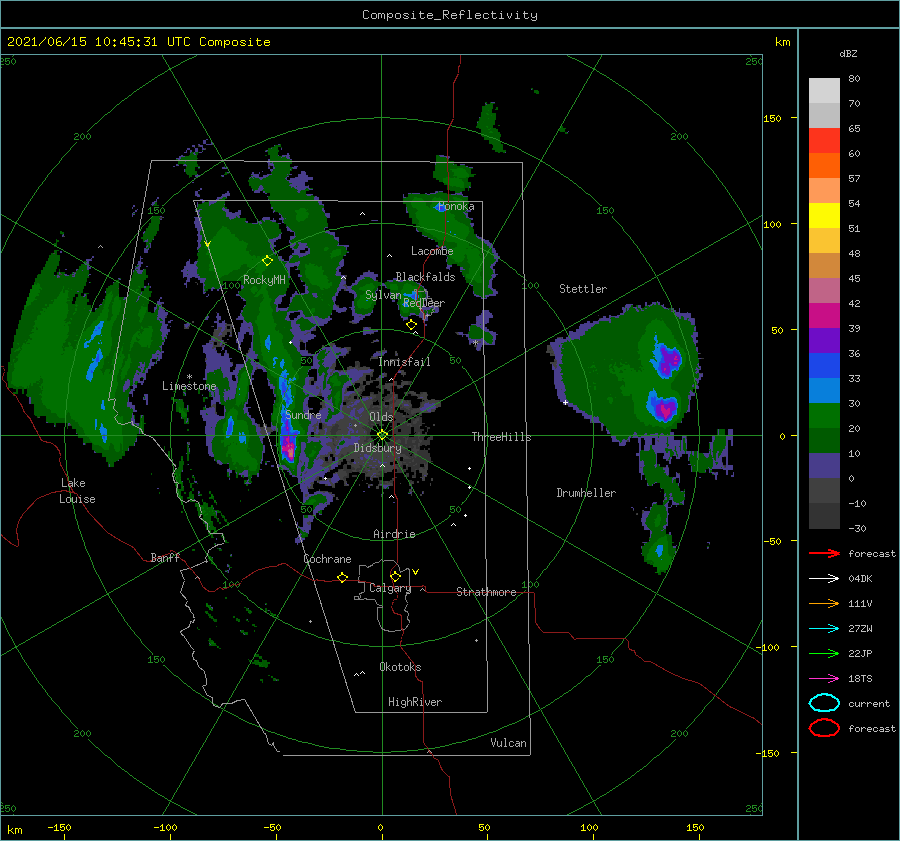
Task: Pick the magenta 42 dBZ color swatch
Action: 824,315
